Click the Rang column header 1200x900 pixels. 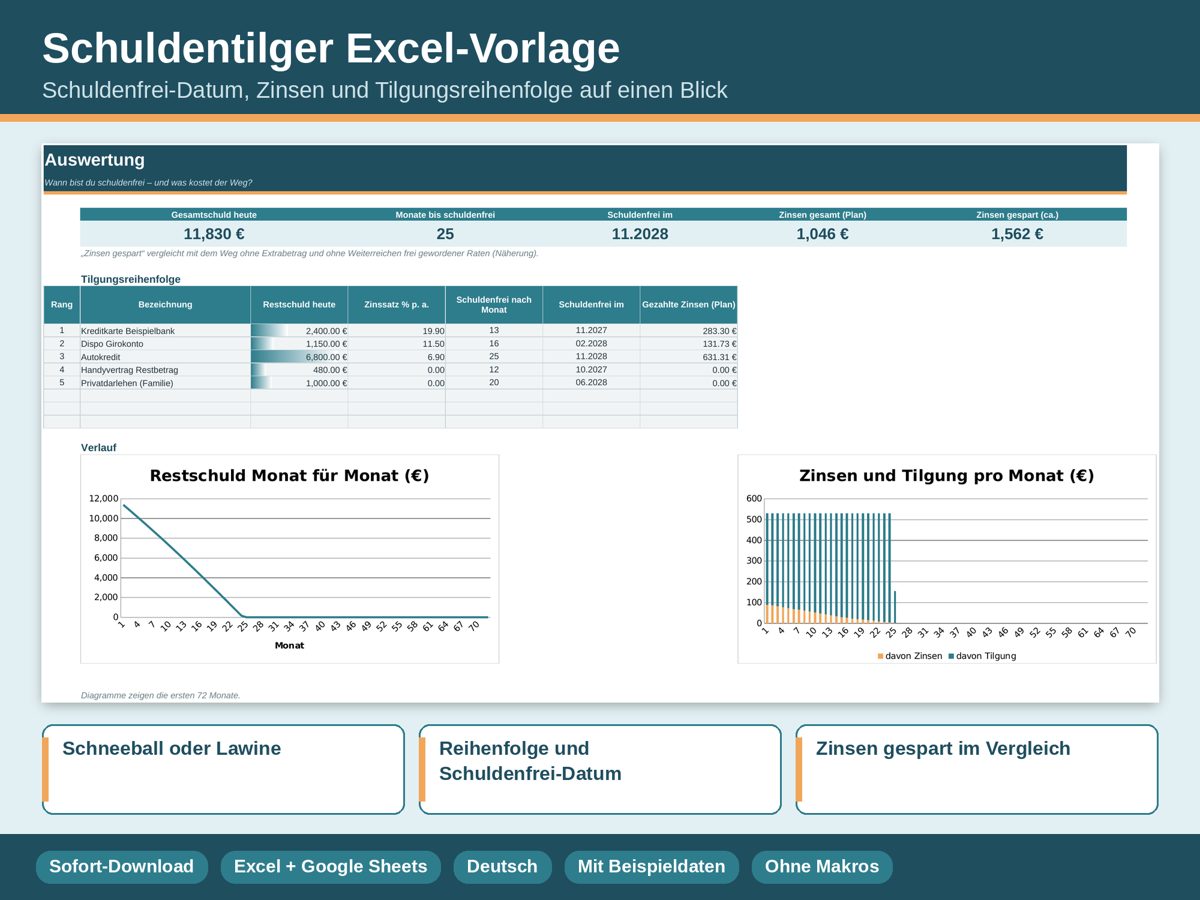coord(62,305)
